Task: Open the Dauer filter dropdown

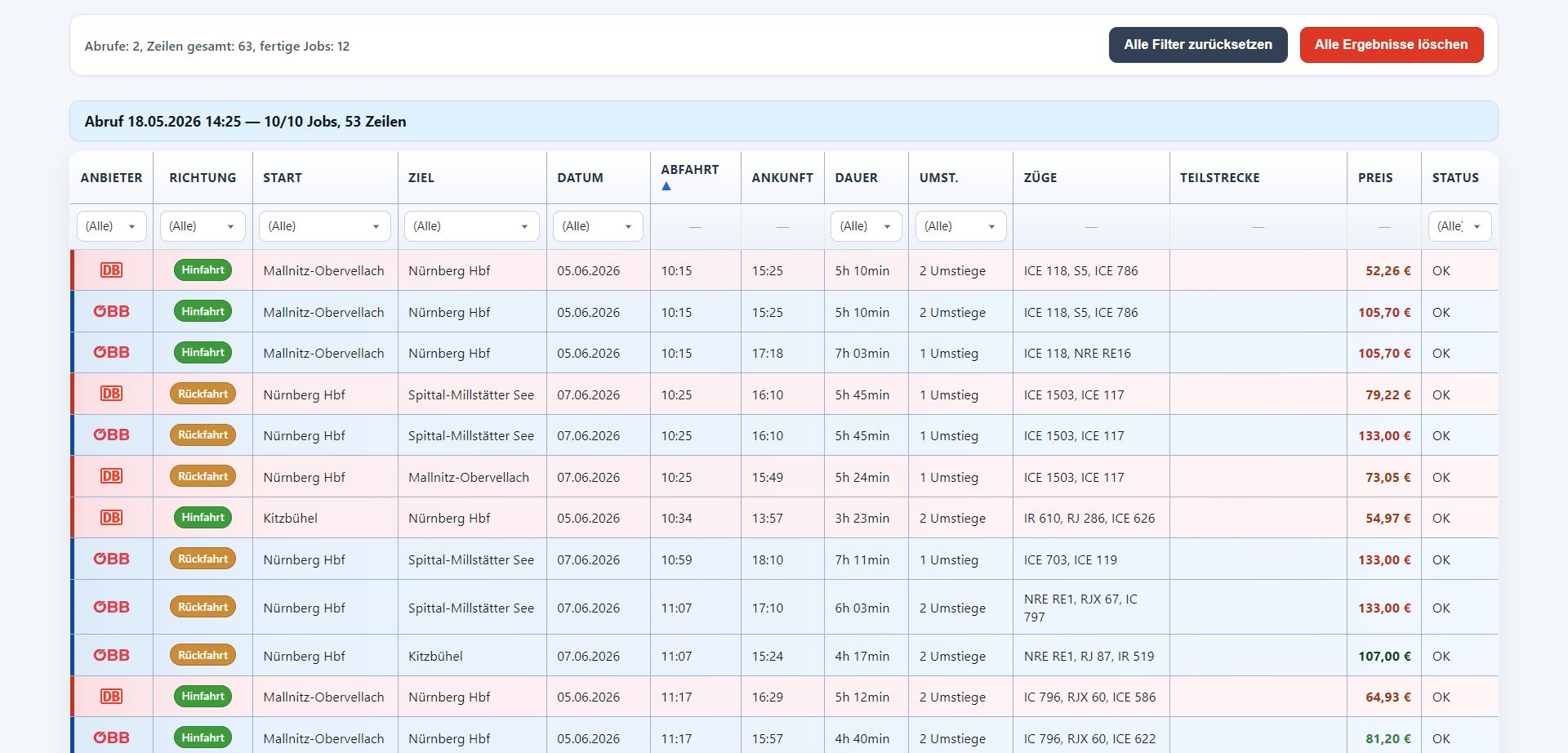Action: [x=866, y=226]
